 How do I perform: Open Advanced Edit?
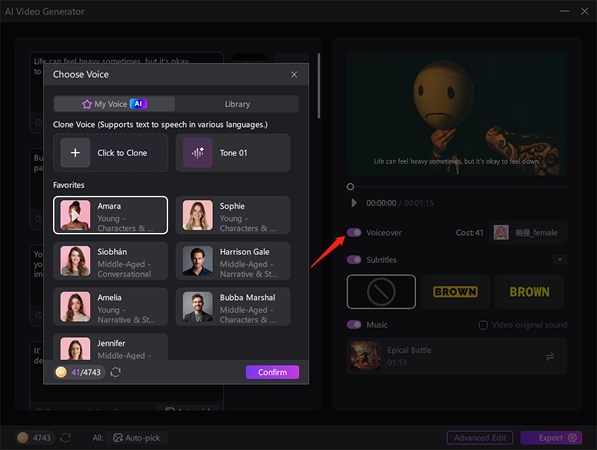pyautogui.click(x=480, y=438)
